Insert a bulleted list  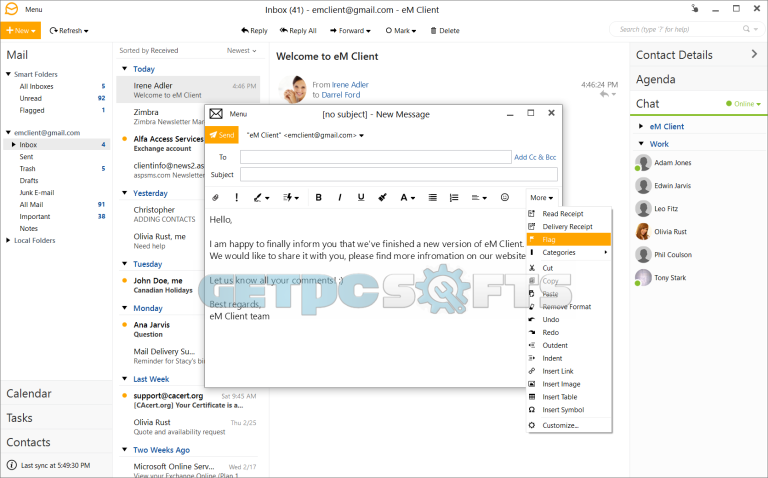pyautogui.click(x=432, y=197)
